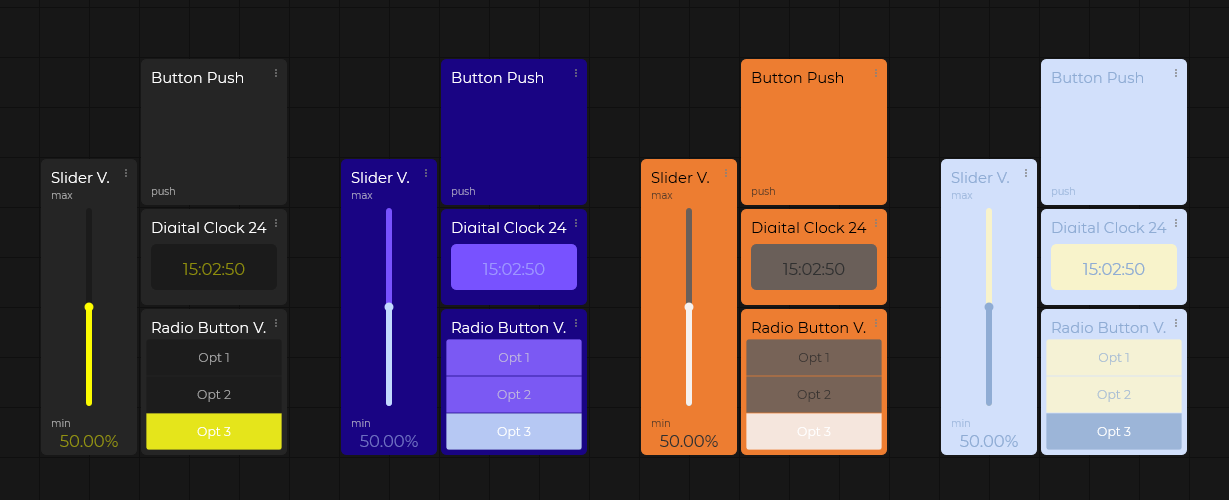Select Opt 1 in orange Radio Button widget
This screenshot has width=1229, height=500.
click(x=814, y=357)
